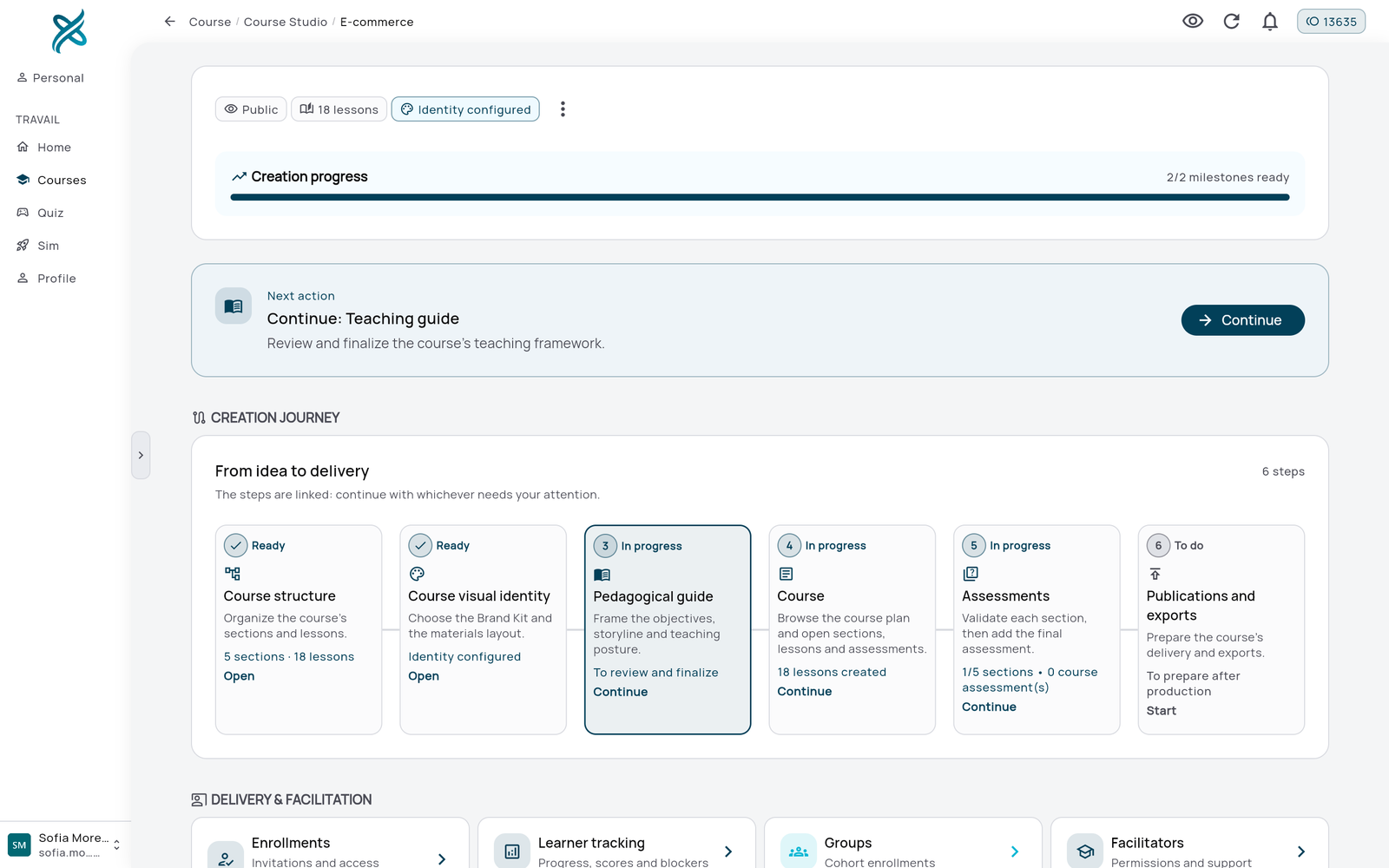
Task: Go to Home in the sidebar
Action: click(x=54, y=148)
